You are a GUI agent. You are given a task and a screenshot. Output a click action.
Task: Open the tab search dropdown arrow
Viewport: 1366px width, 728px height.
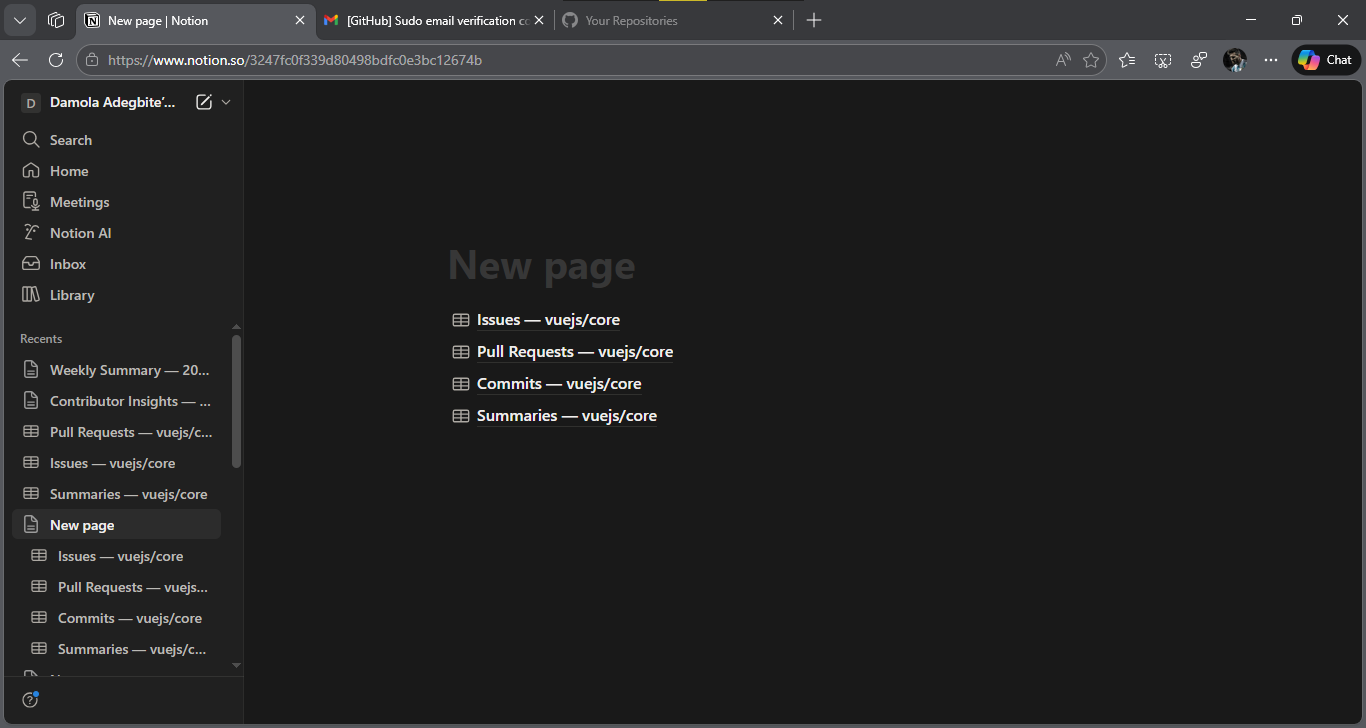(x=20, y=20)
